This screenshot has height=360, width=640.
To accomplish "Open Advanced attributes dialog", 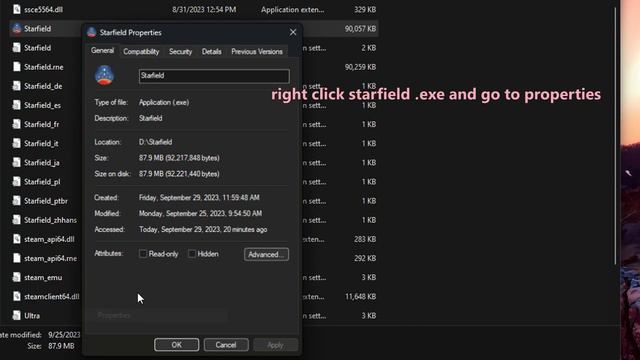I will pyautogui.click(x=266, y=254).
